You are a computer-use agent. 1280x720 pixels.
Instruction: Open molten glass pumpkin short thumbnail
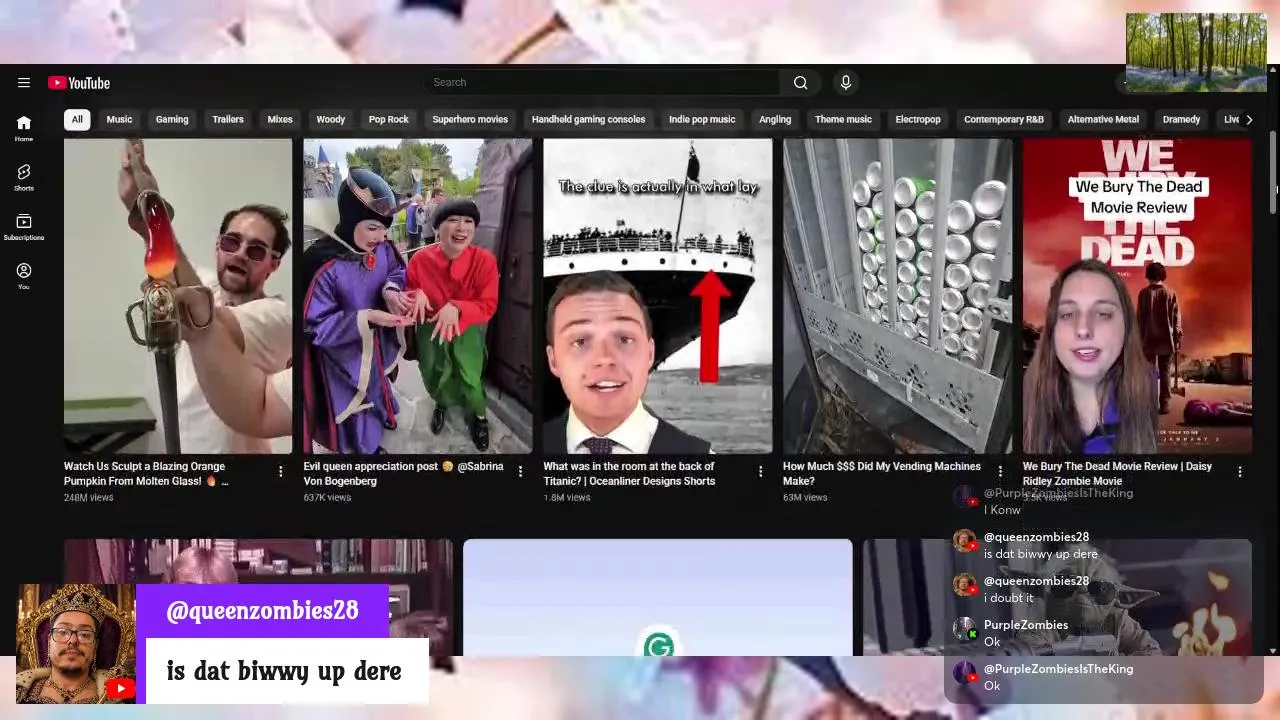(178, 296)
